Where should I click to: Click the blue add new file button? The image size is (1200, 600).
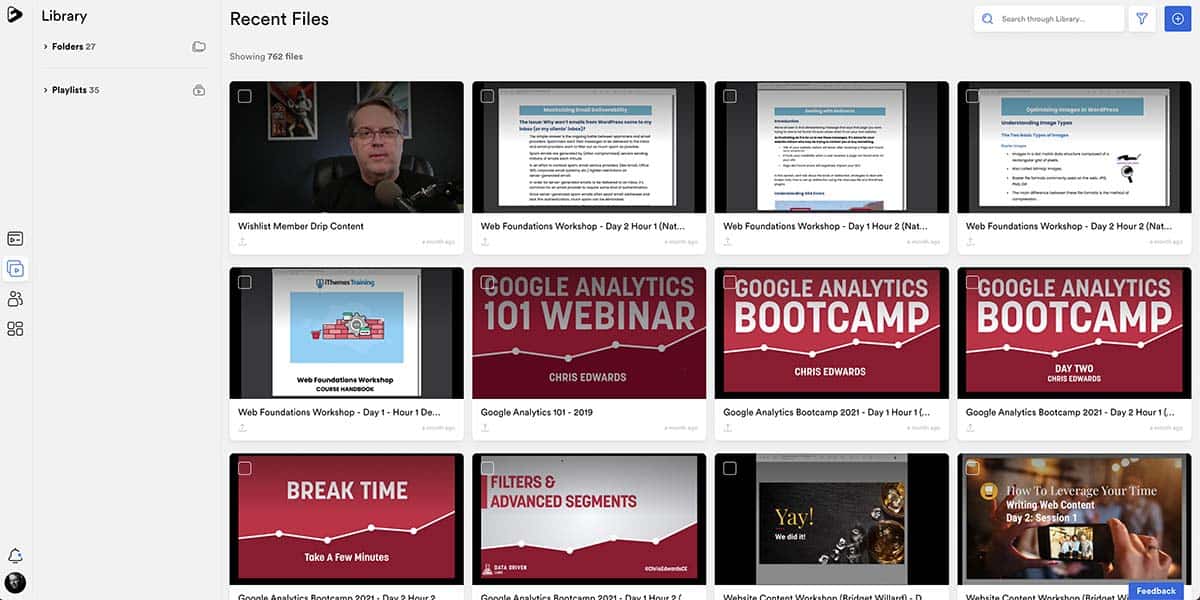pyautogui.click(x=1178, y=19)
